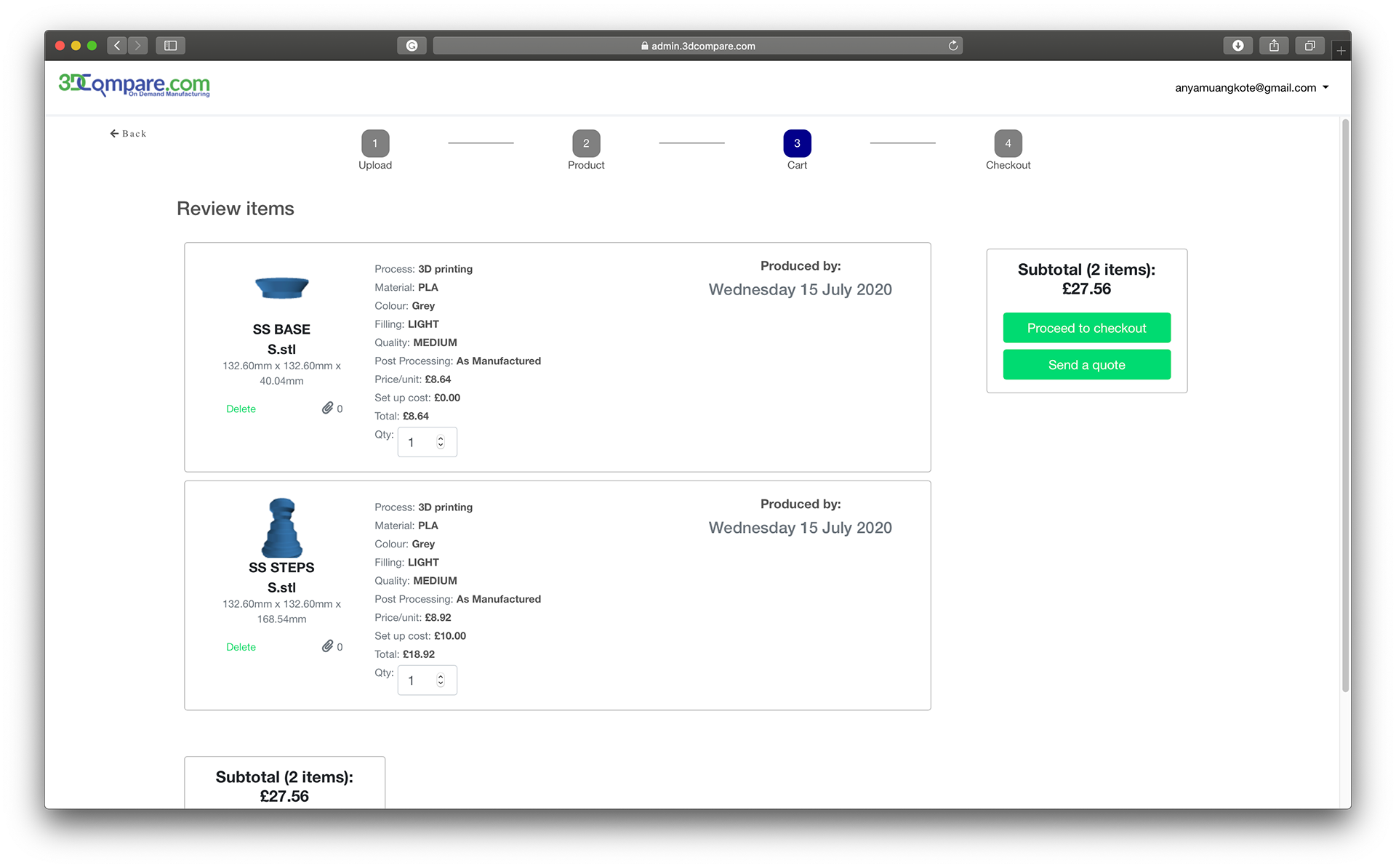Go back with Safari's back arrow

117,45
